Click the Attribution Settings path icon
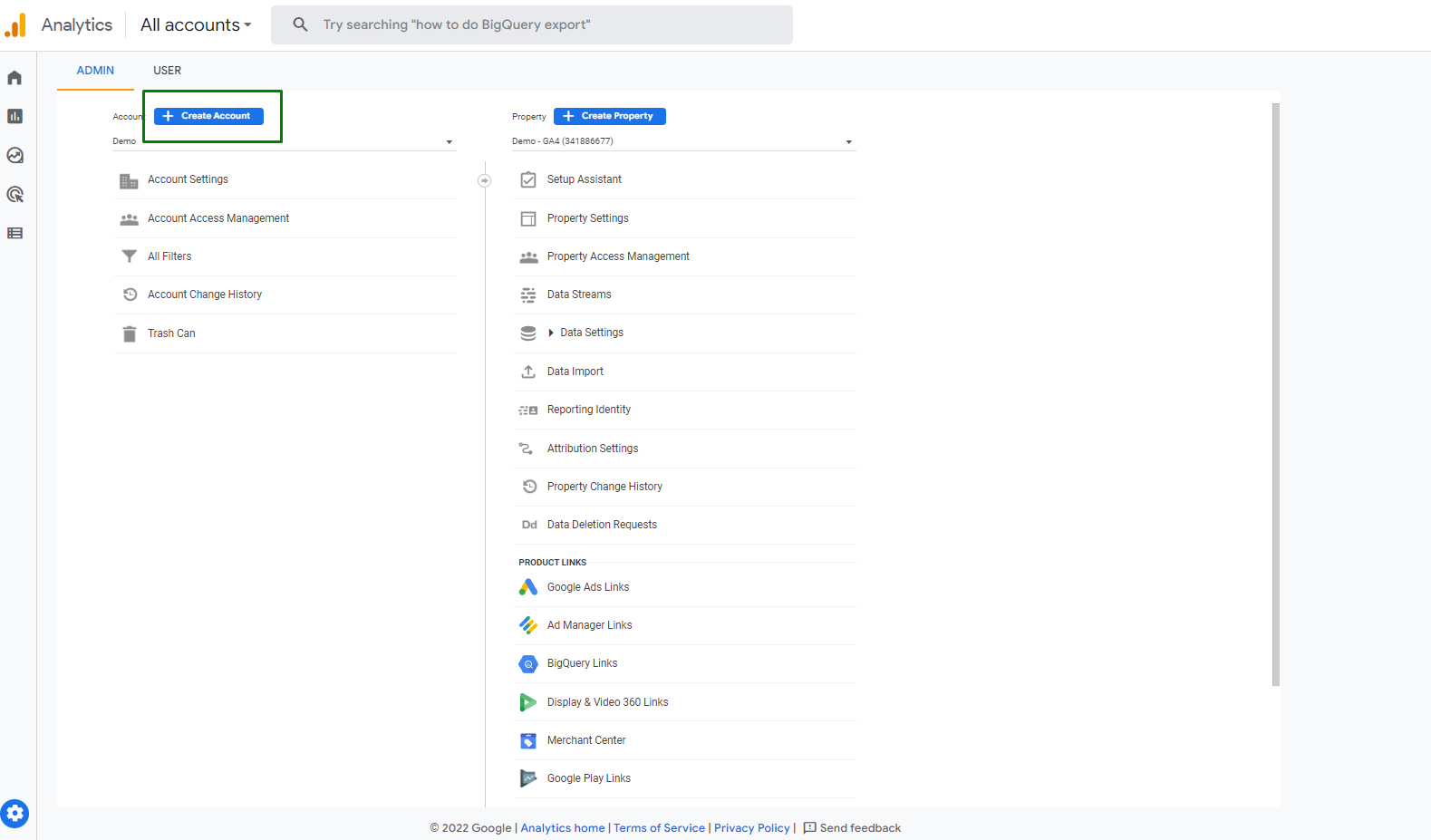The image size is (1431, 840). point(526,449)
